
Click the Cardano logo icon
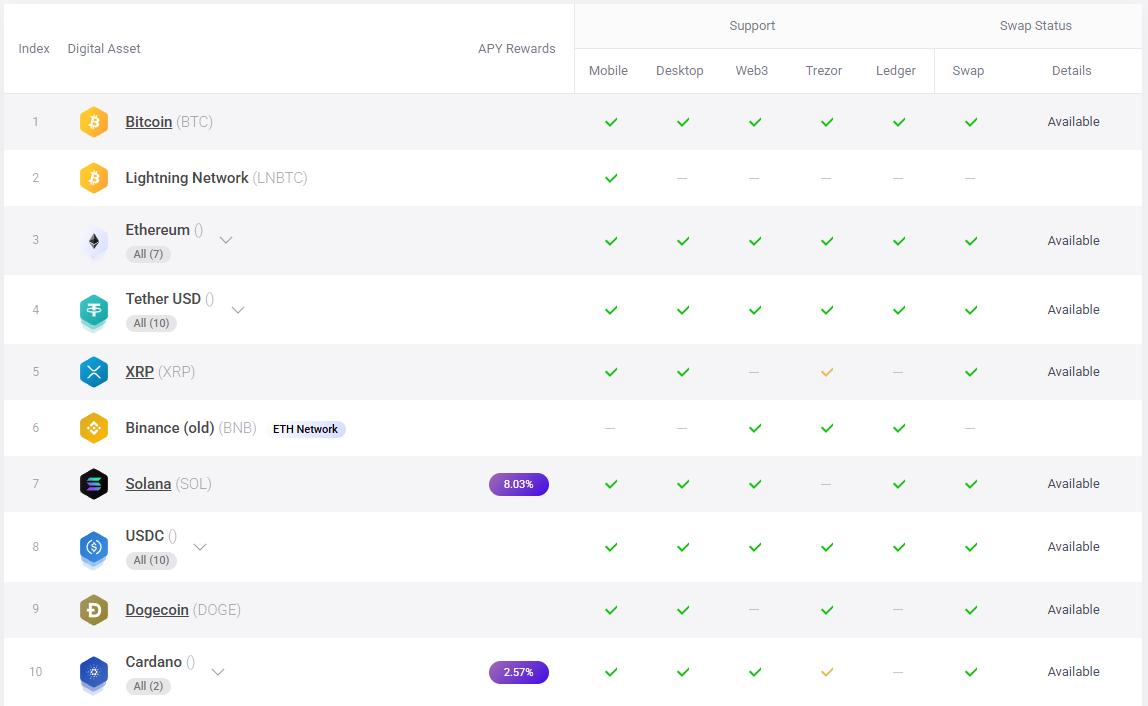pyautogui.click(x=94, y=675)
